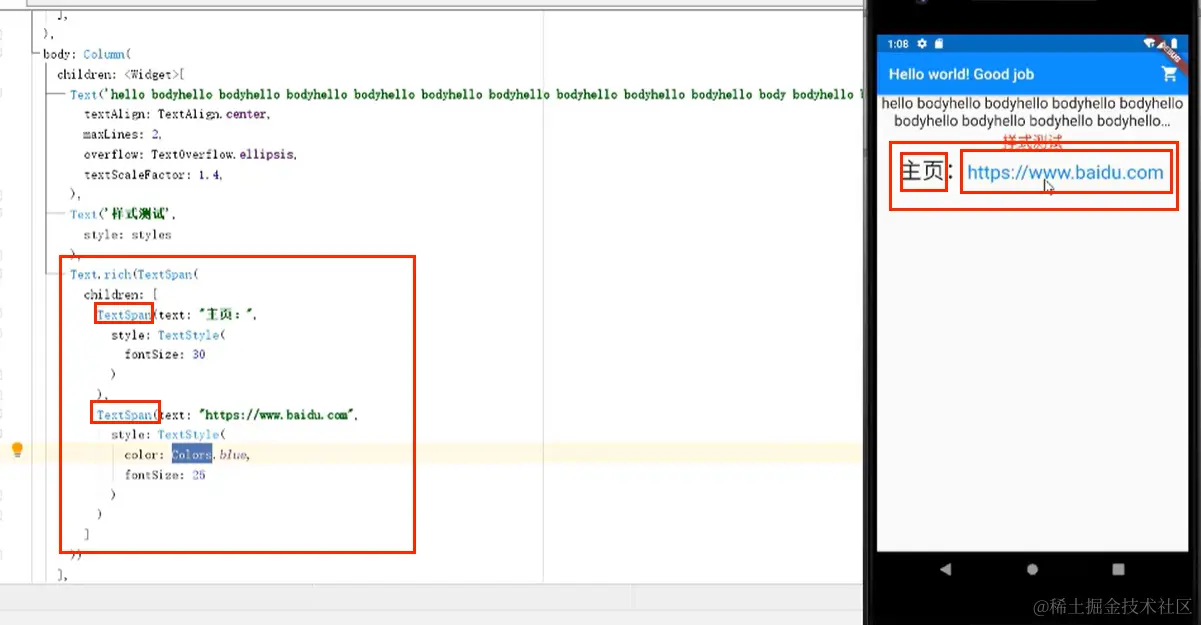Viewport: 1201px width, 625px height.
Task: Click 'fontSize: 25' in the code editor
Action: click(x=165, y=475)
